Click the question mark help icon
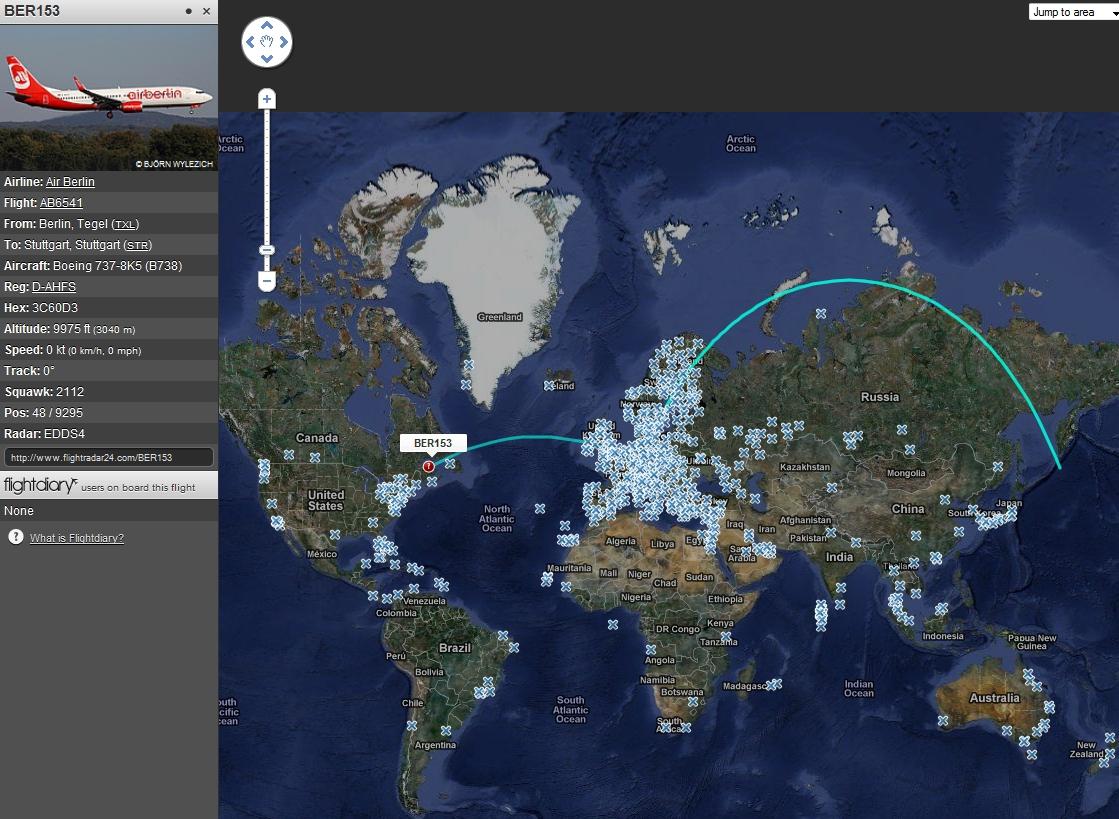The image size is (1119, 819). pos(16,537)
